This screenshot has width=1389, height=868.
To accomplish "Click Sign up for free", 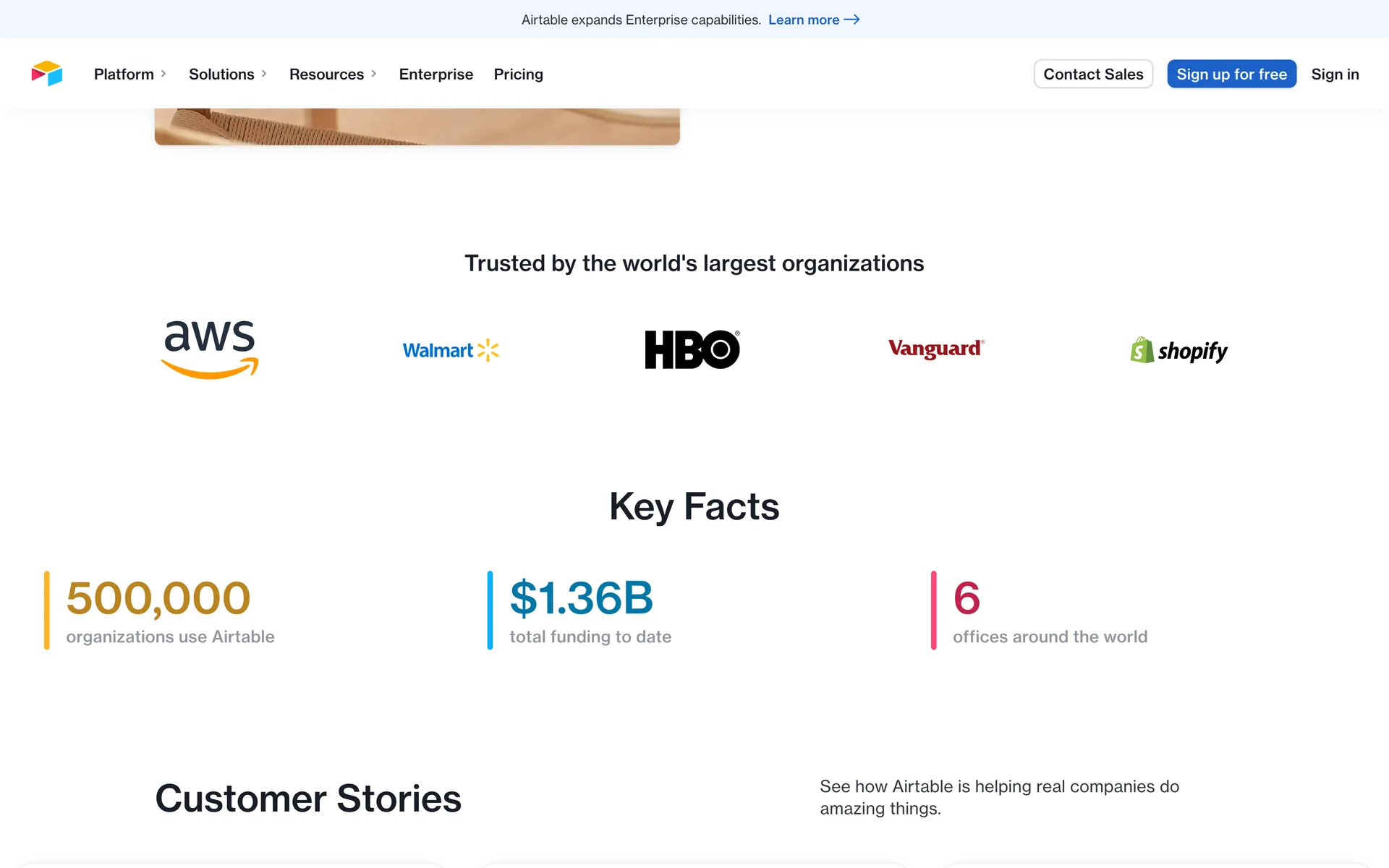I will (1231, 74).
